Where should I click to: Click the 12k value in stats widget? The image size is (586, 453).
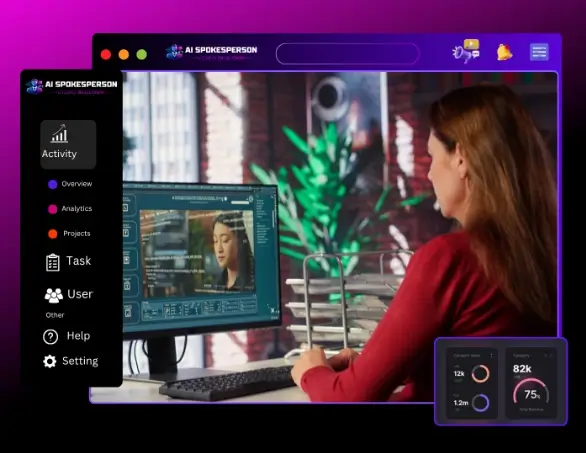click(459, 374)
